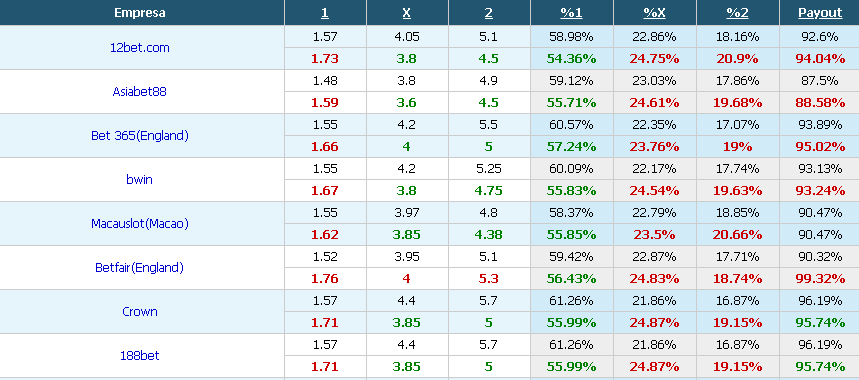
Task: Sort table by the X column header
Action: (x=406, y=13)
